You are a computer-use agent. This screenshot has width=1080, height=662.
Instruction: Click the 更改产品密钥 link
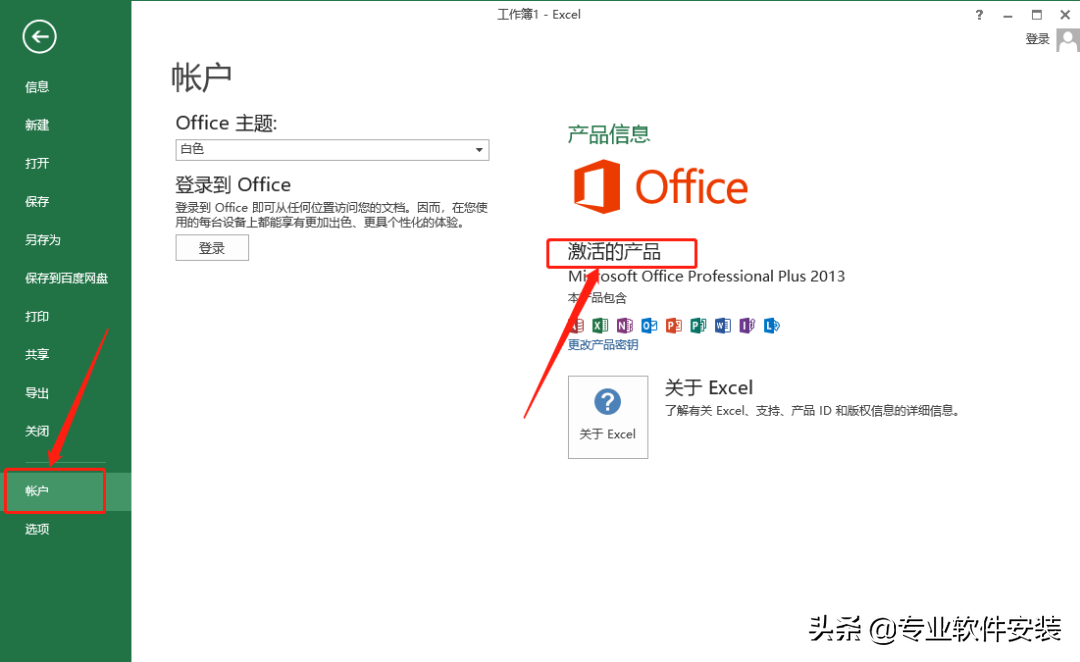(x=603, y=344)
